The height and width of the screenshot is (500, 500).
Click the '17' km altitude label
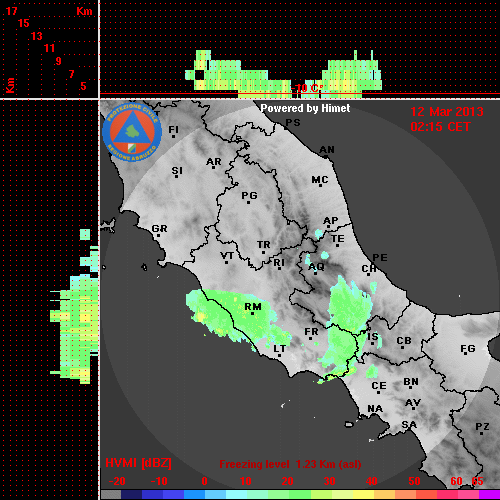click(x=11, y=11)
